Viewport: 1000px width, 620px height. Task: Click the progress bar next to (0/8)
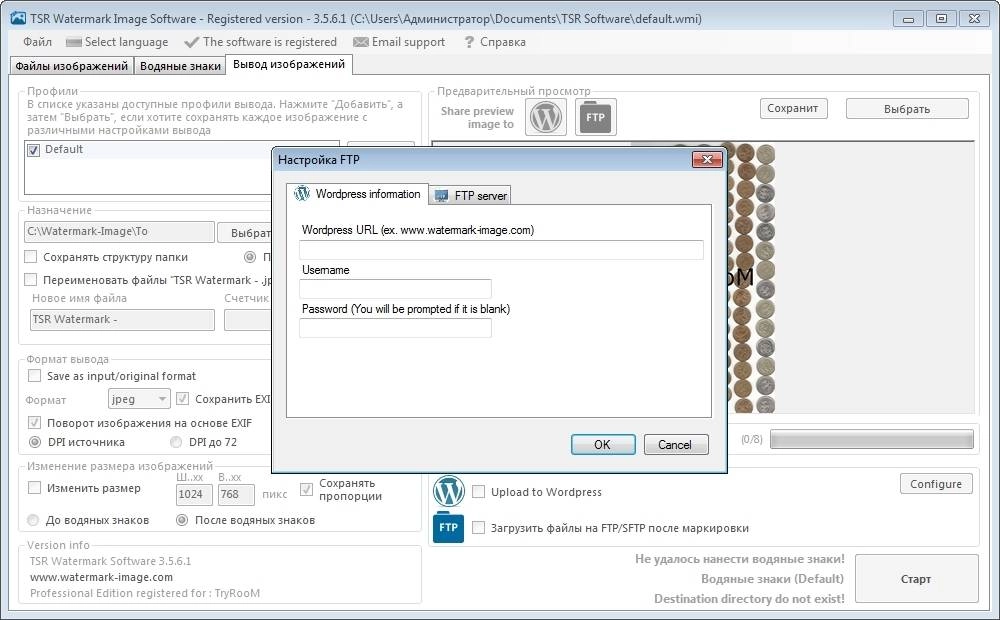coord(871,439)
